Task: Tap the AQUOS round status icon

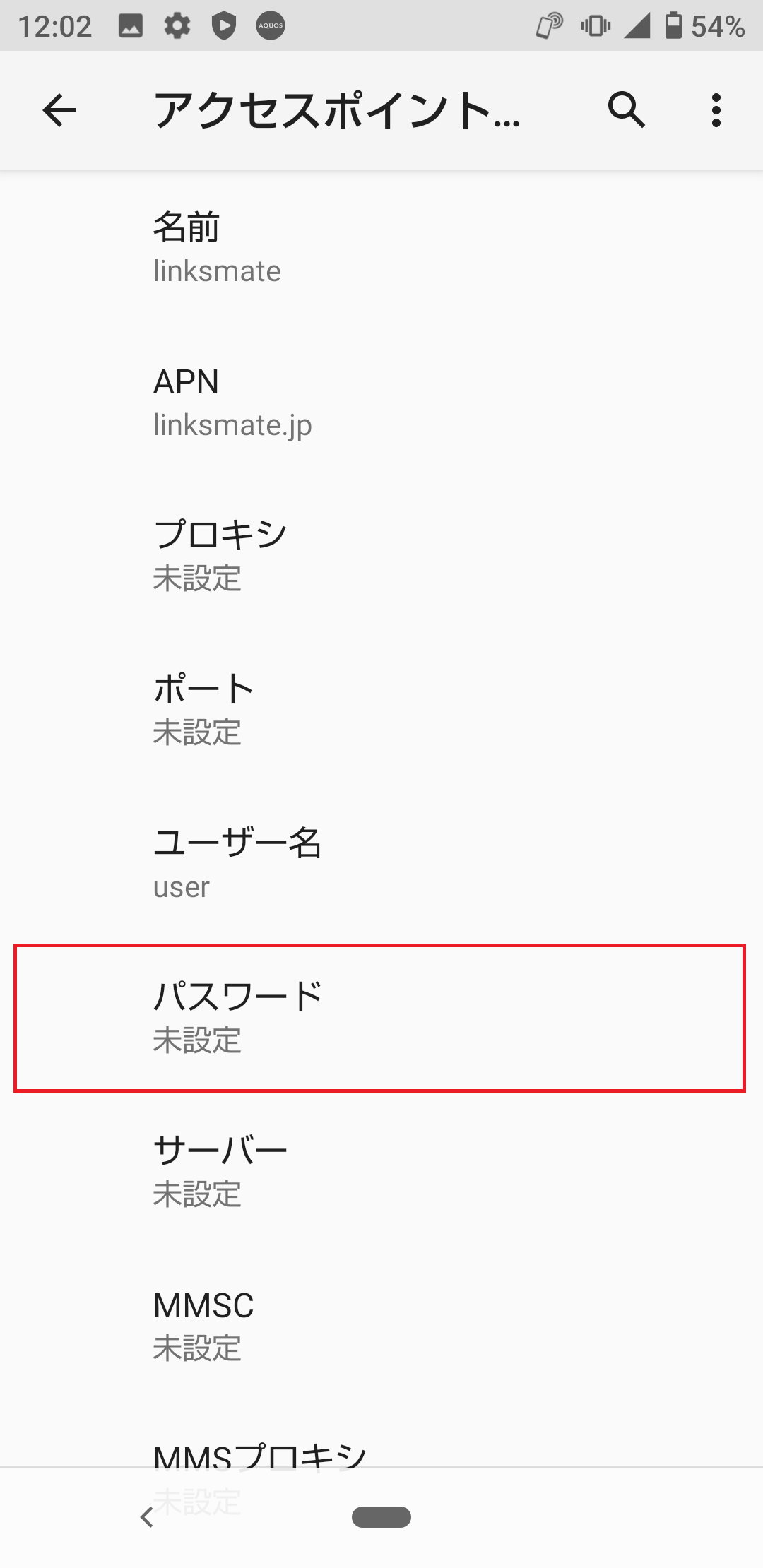Action: (x=271, y=26)
